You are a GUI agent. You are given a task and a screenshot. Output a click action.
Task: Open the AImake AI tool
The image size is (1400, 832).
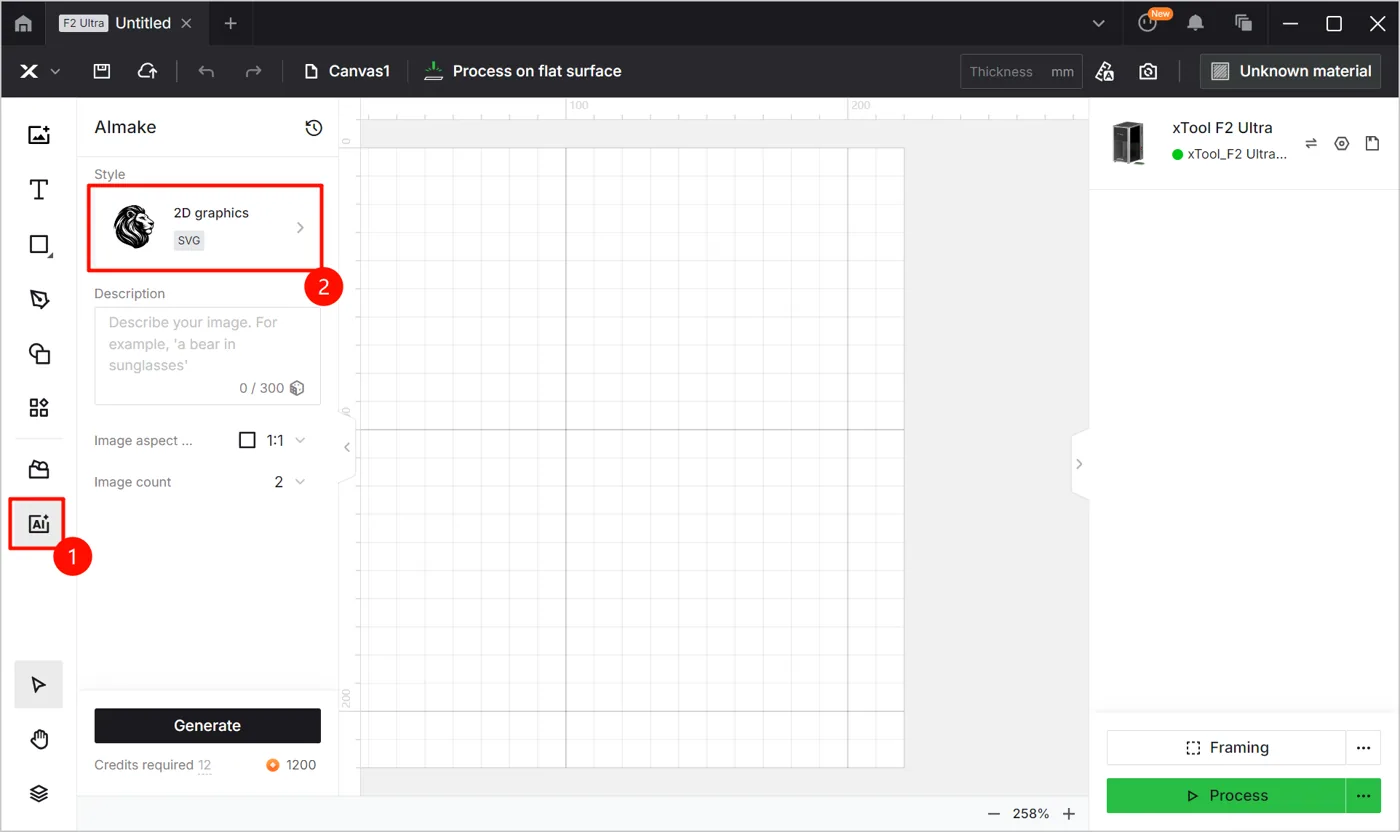39,524
